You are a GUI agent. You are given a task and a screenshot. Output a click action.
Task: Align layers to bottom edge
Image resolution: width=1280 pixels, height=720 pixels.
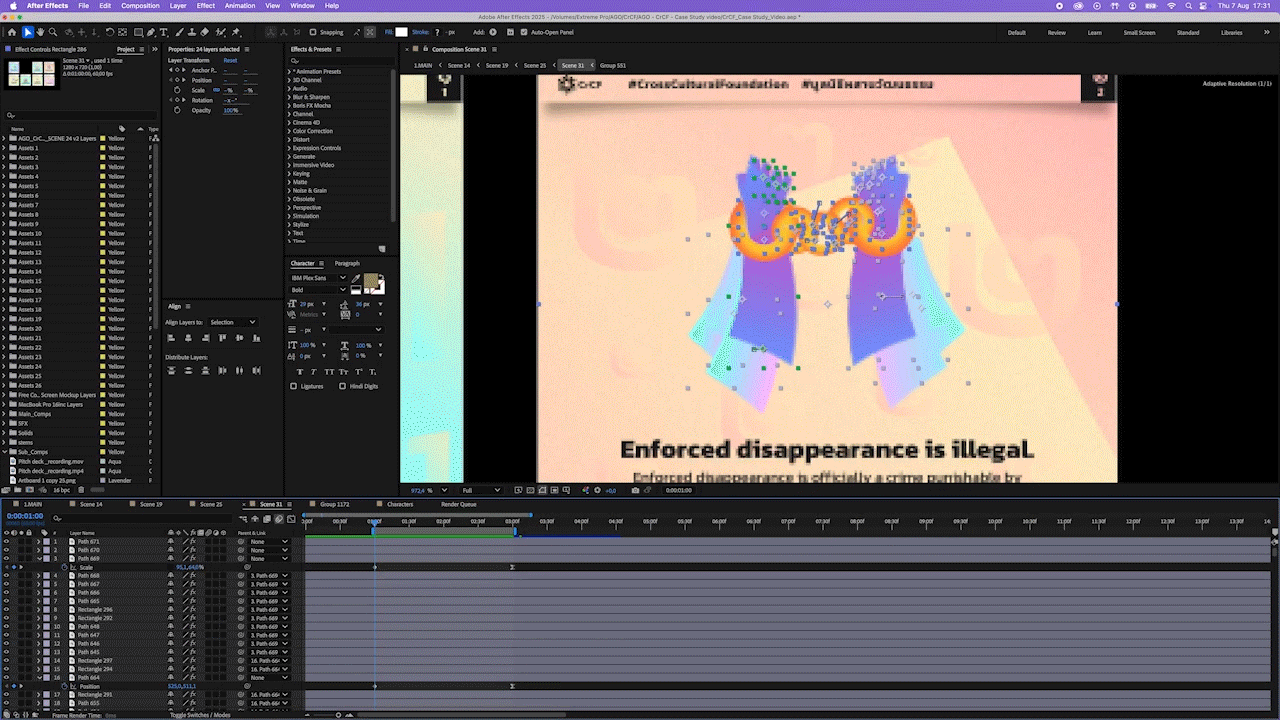click(x=256, y=338)
